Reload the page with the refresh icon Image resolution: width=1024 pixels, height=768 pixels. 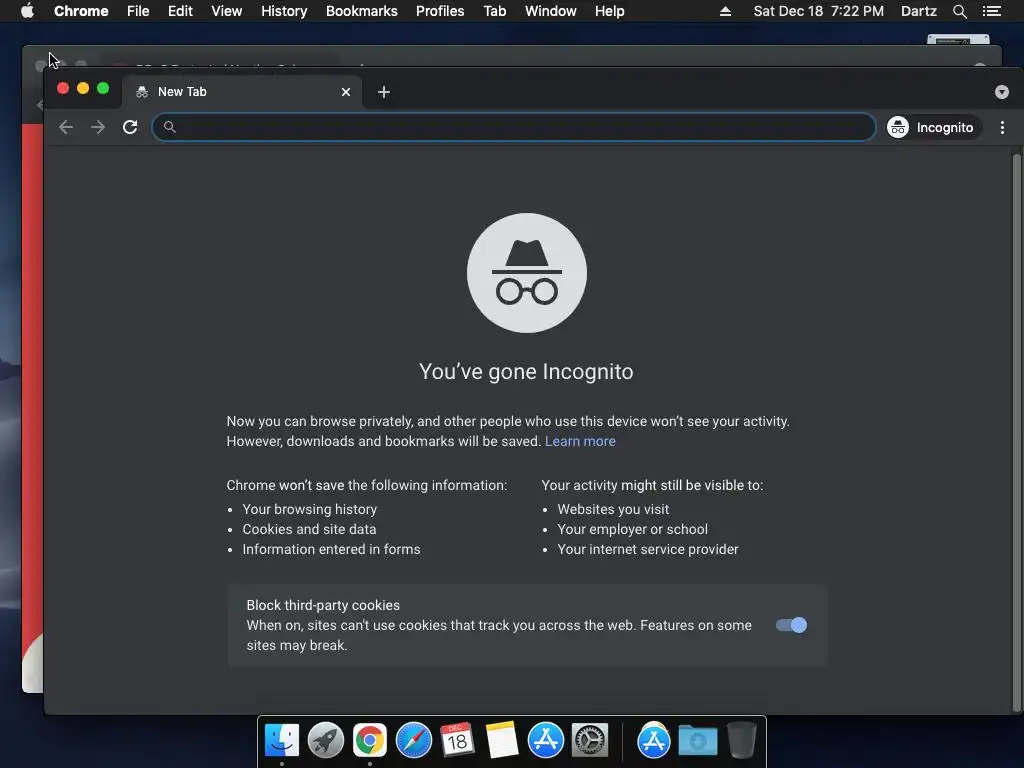point(130,127)
